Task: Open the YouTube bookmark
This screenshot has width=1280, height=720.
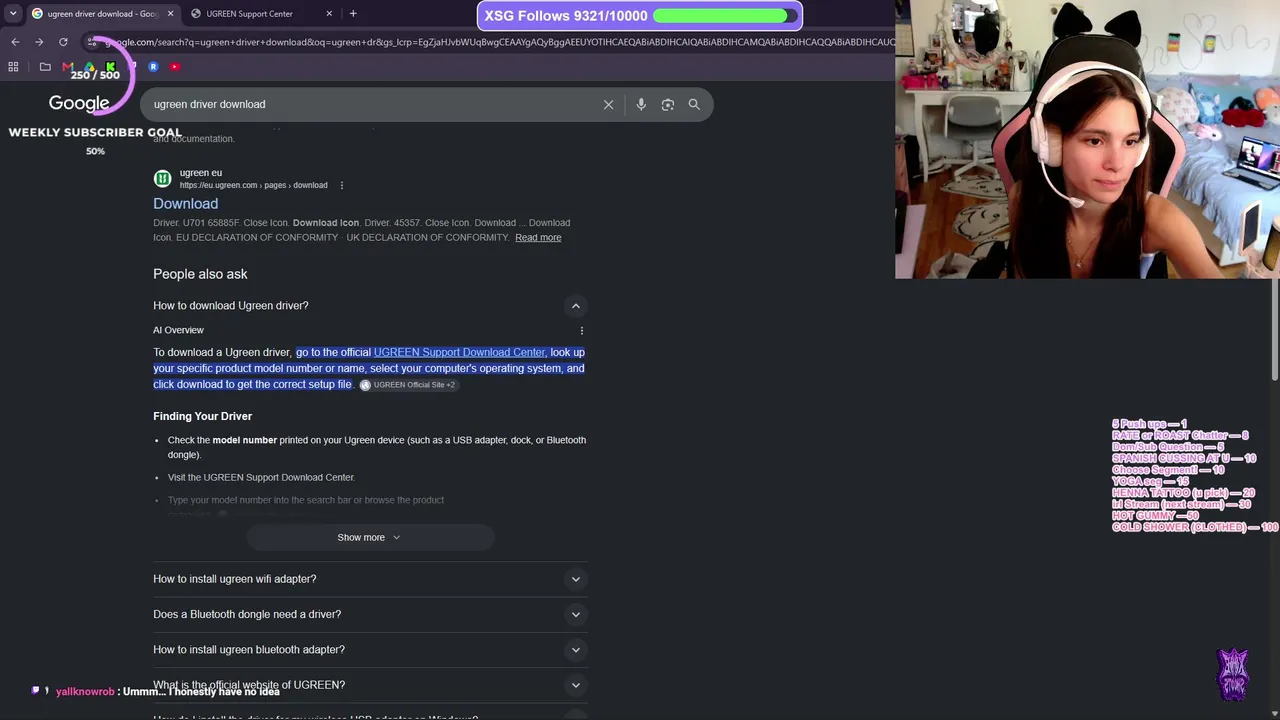Action: pos(175,67)
